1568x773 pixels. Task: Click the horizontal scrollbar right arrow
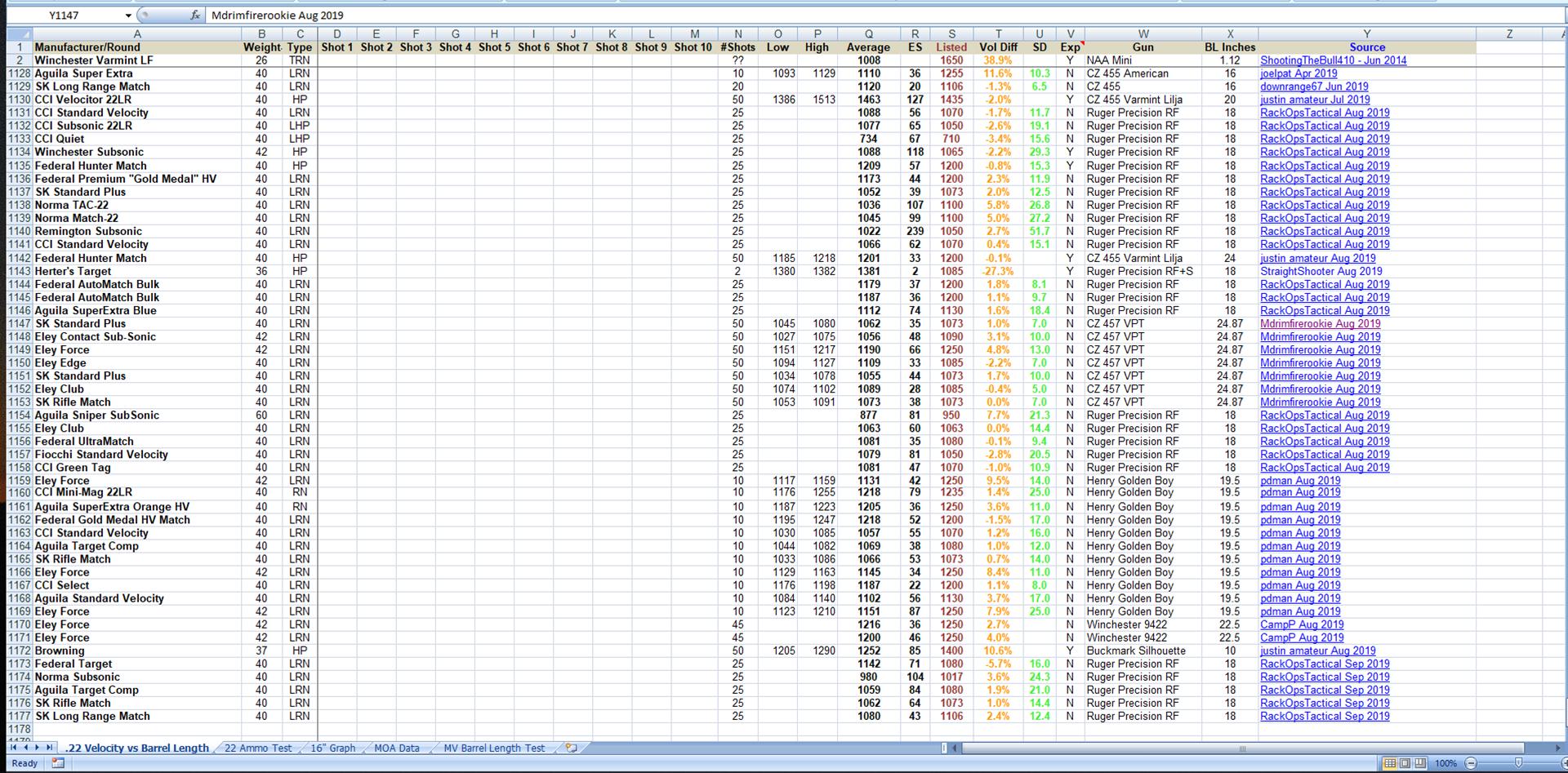tap(1557, 748)
